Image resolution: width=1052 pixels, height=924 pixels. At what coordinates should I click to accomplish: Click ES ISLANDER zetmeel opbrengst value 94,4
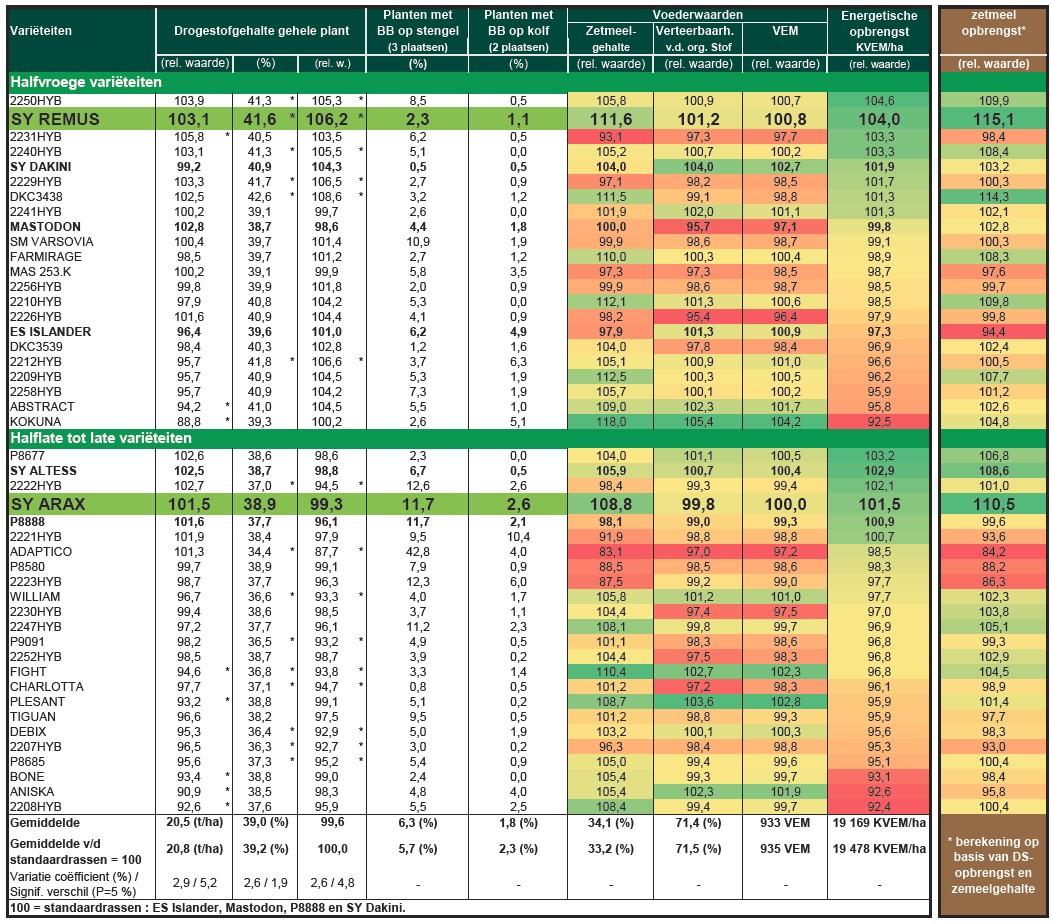pyautogui.click(x=994, y=331)
